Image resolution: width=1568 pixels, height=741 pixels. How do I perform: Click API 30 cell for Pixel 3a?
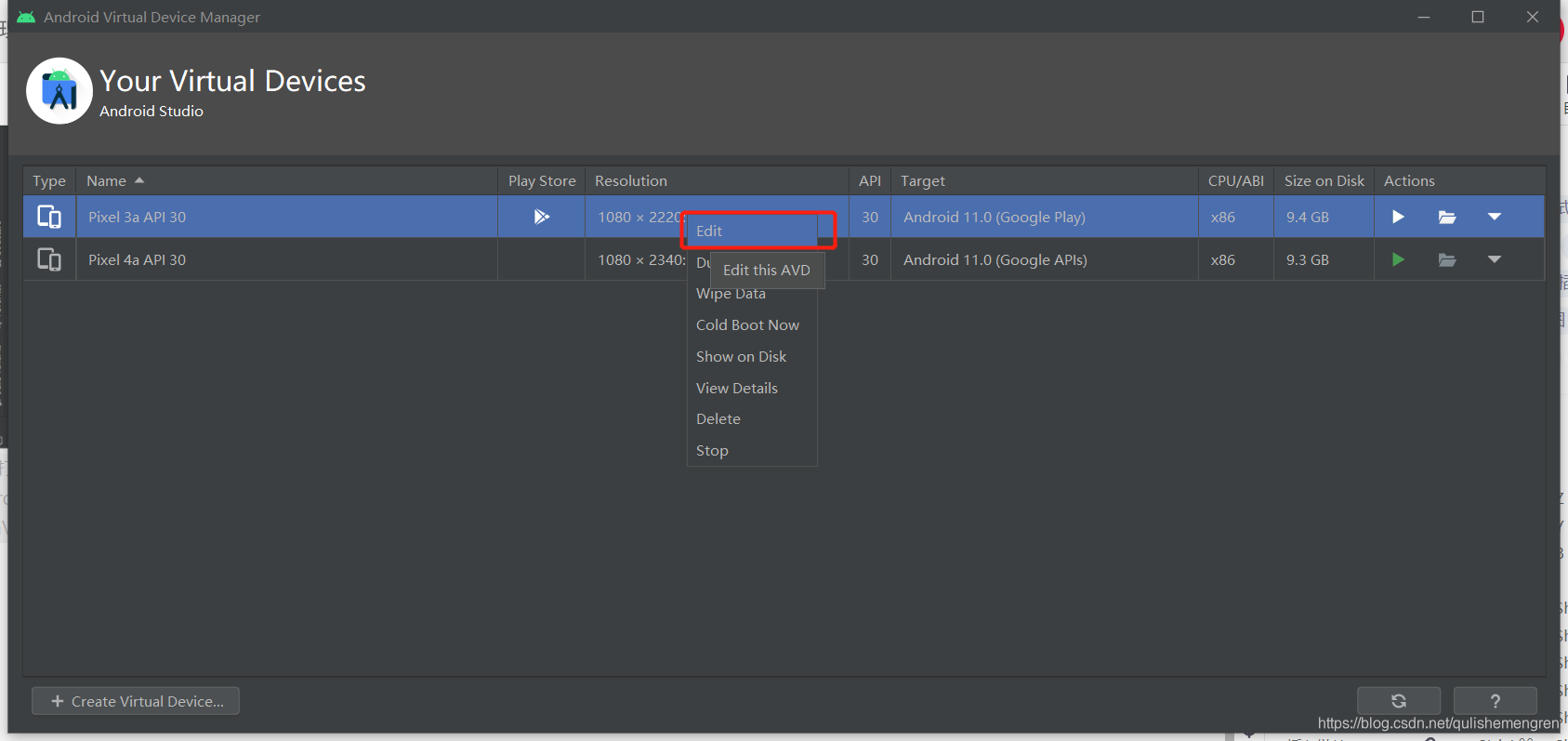click(870, 217)
